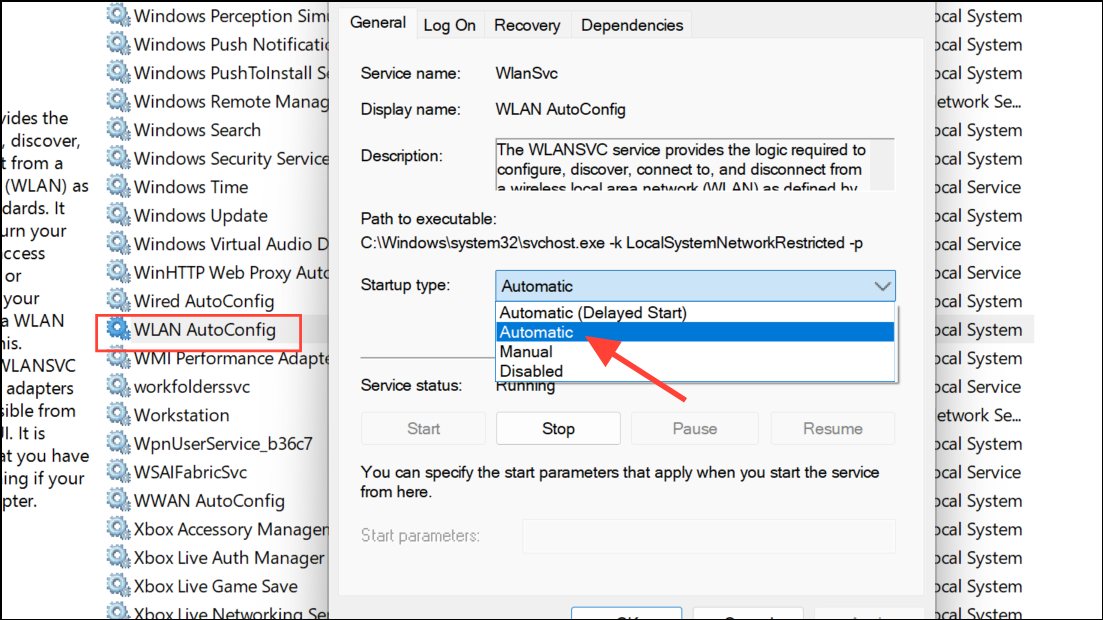Click the Startup type dropdown chevron
Image resolution: width=1103 pixels, height=620 pixels.
[x=882, y=286]
